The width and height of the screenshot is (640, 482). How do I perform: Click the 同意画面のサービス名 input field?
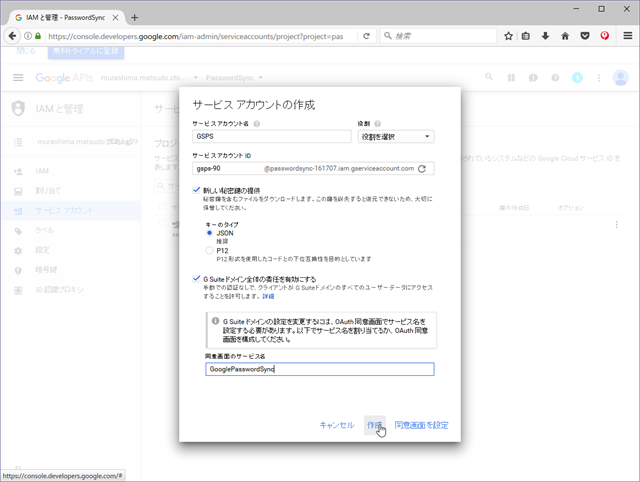(x=320, y=369)
